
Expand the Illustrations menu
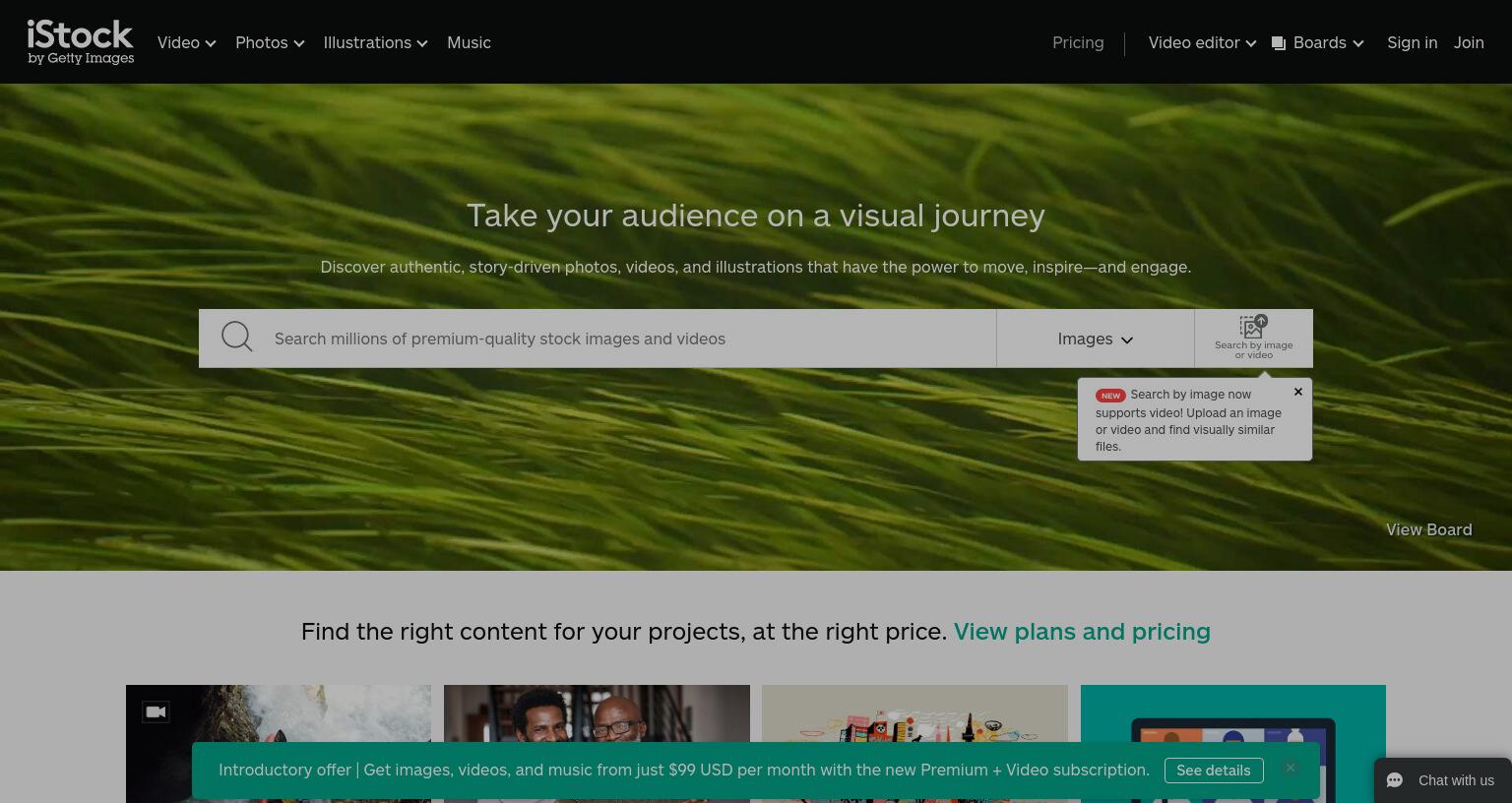pos(375,42)
